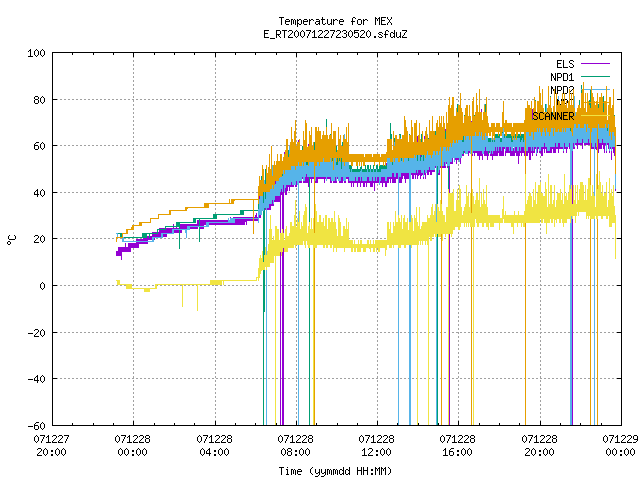Viewport: 640px width, 480px height.
Task: Click the x-axis label "071228 08:00"
Action: click(x=295, y=446)
